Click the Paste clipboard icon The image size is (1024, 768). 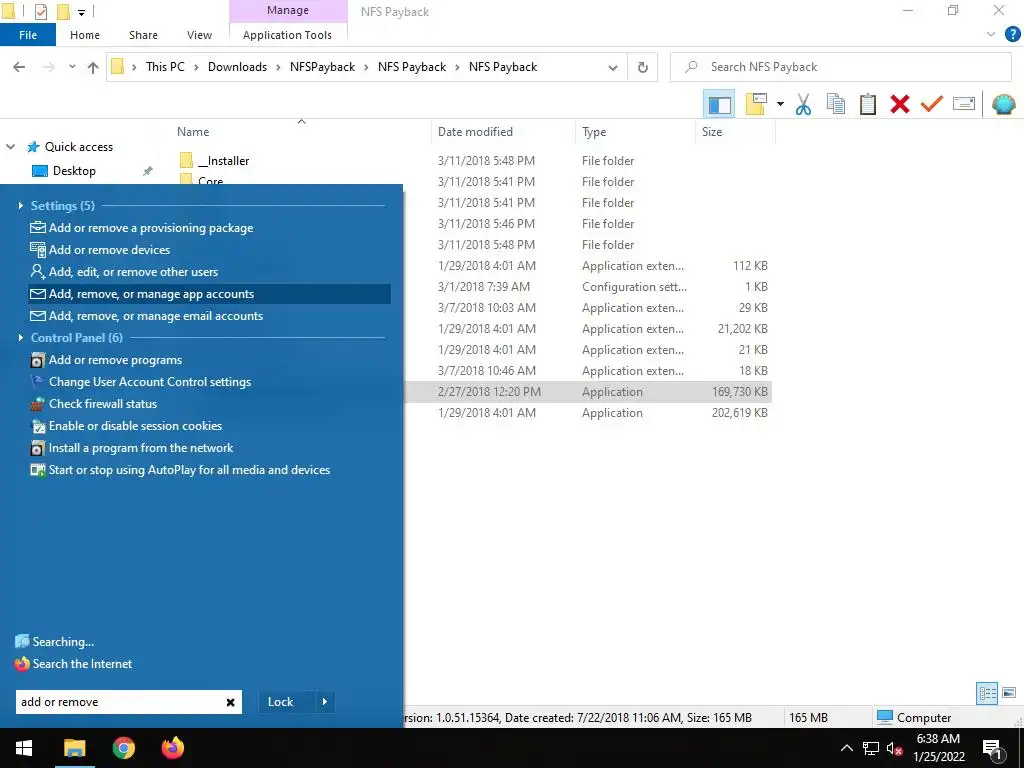pyautogui.click(x=868, y=104)
